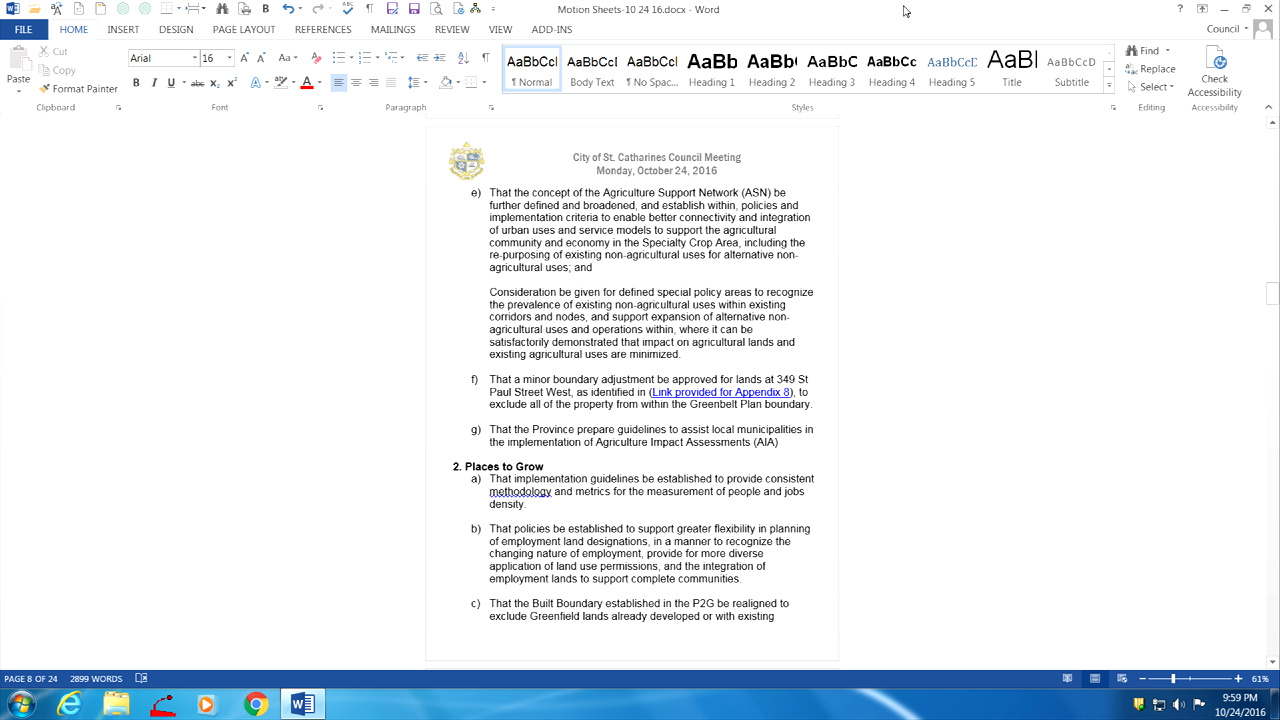This screenshot has width=1280, height=720.
Task: Toggle Underline formatting
Action: tap(171, 83)
